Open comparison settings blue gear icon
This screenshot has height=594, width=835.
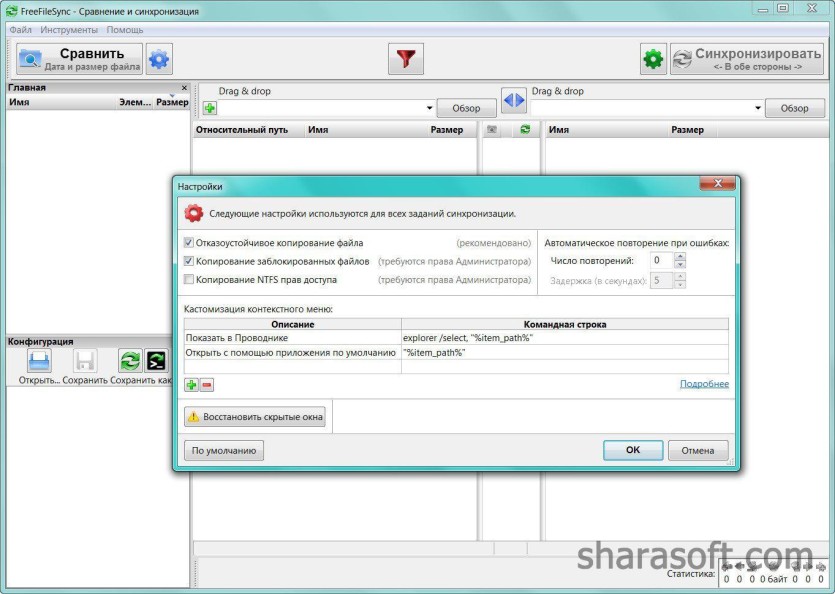coord(159,59)
